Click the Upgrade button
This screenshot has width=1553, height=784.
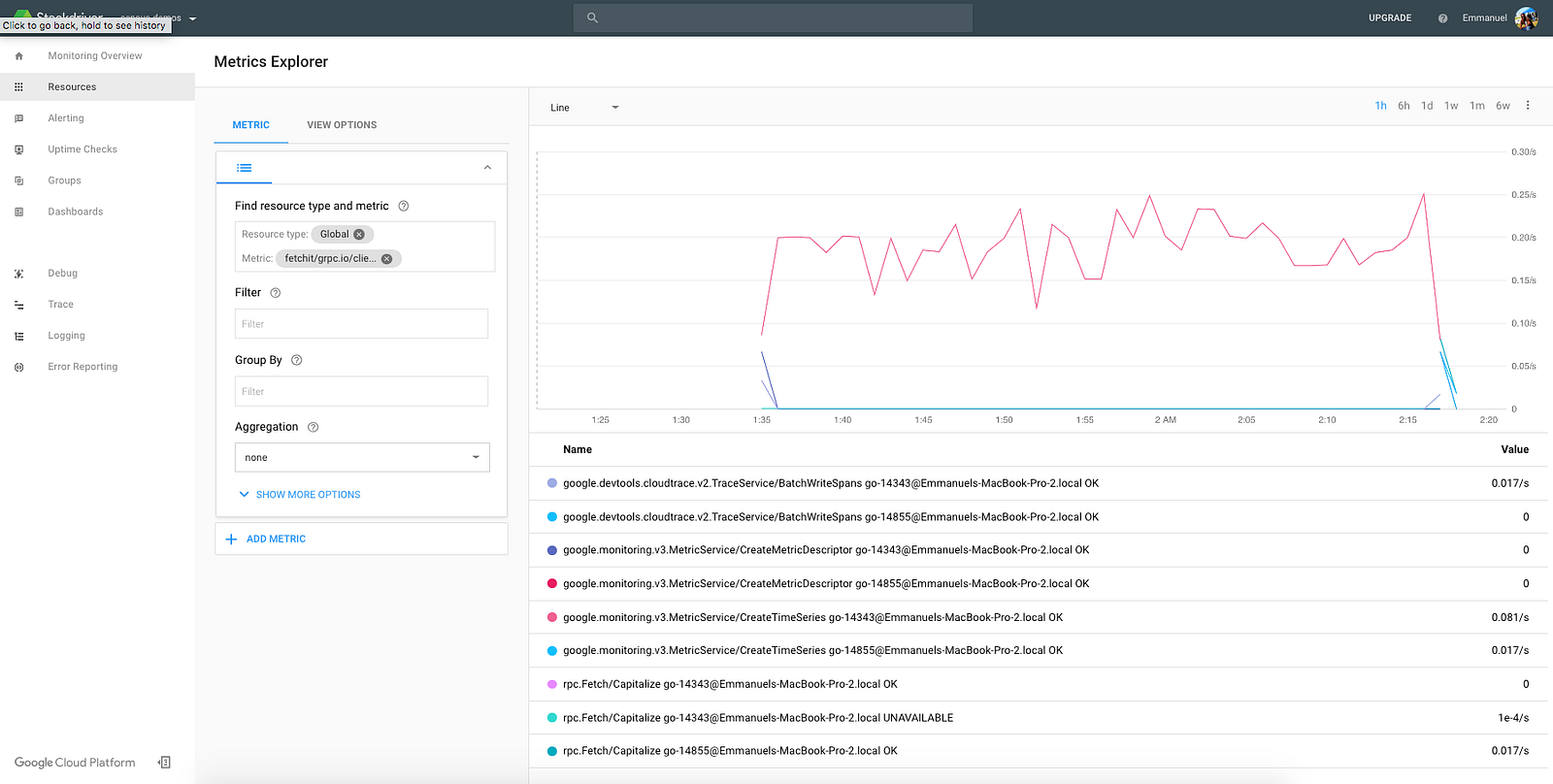pos(1390,18)
